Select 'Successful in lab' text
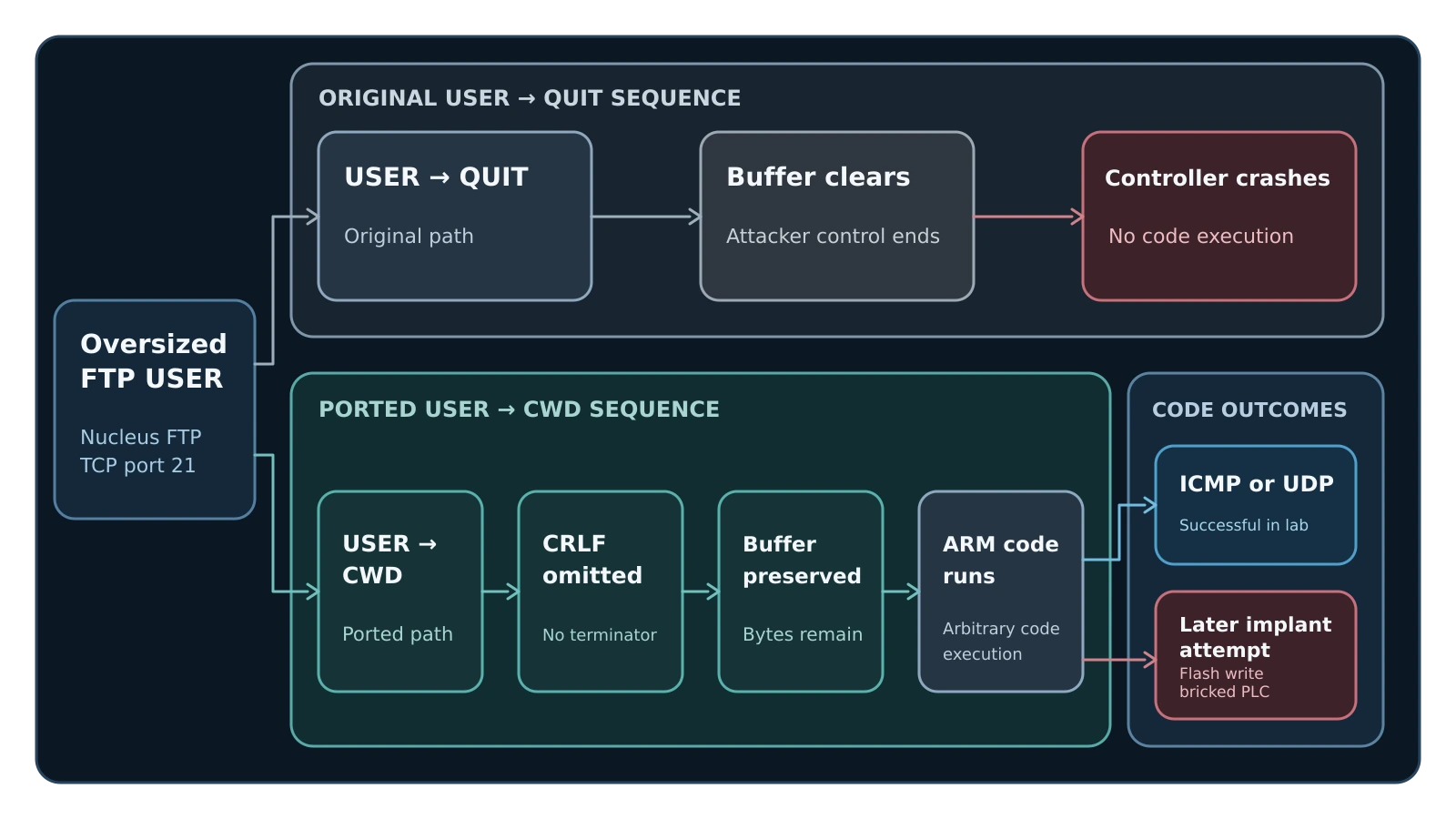This screenshot has width=1456, height=819. coord(1244,525)
